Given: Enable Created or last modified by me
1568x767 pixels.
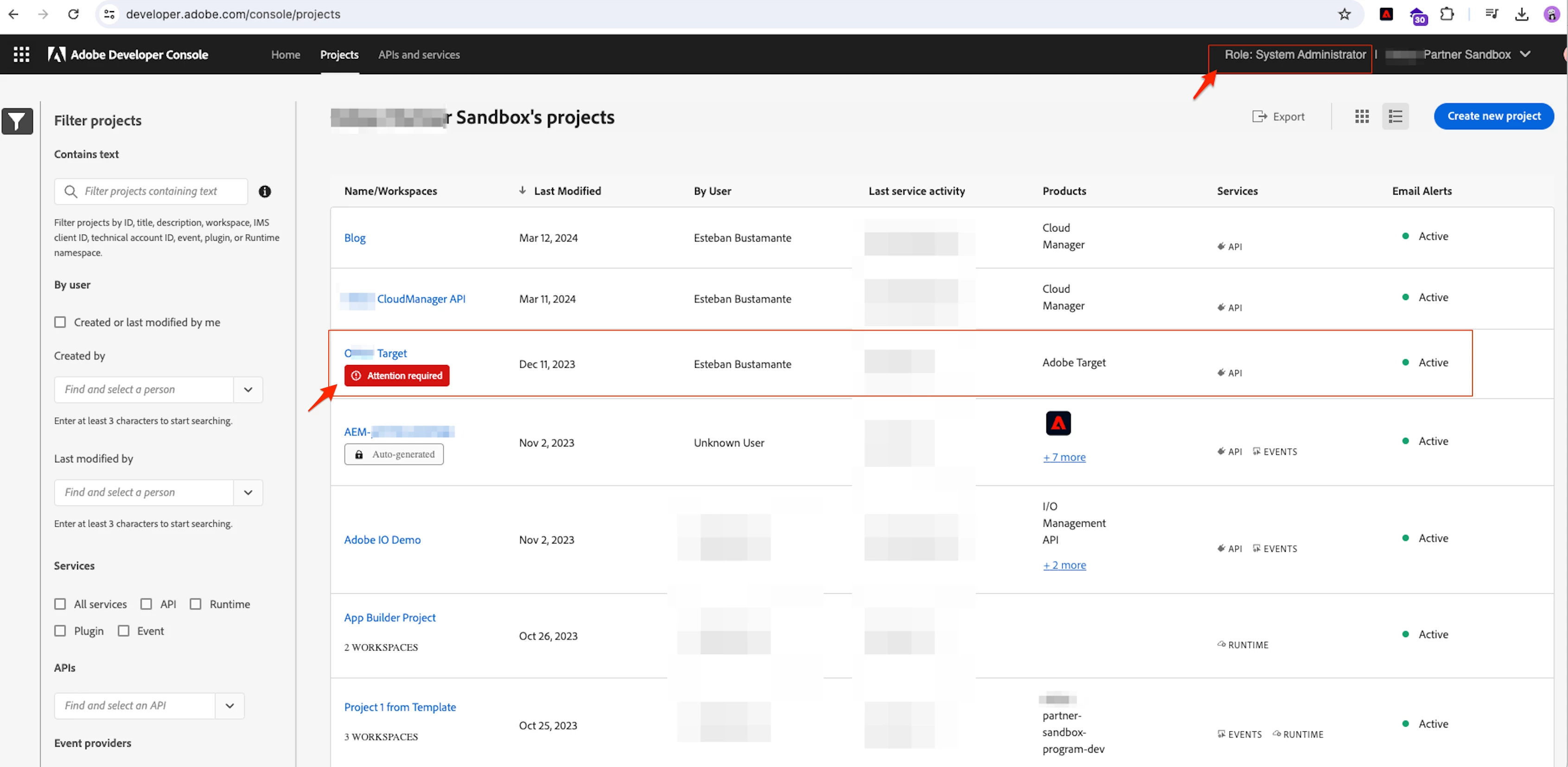Looking at the screenshot, I should click(x=60, y=322).
